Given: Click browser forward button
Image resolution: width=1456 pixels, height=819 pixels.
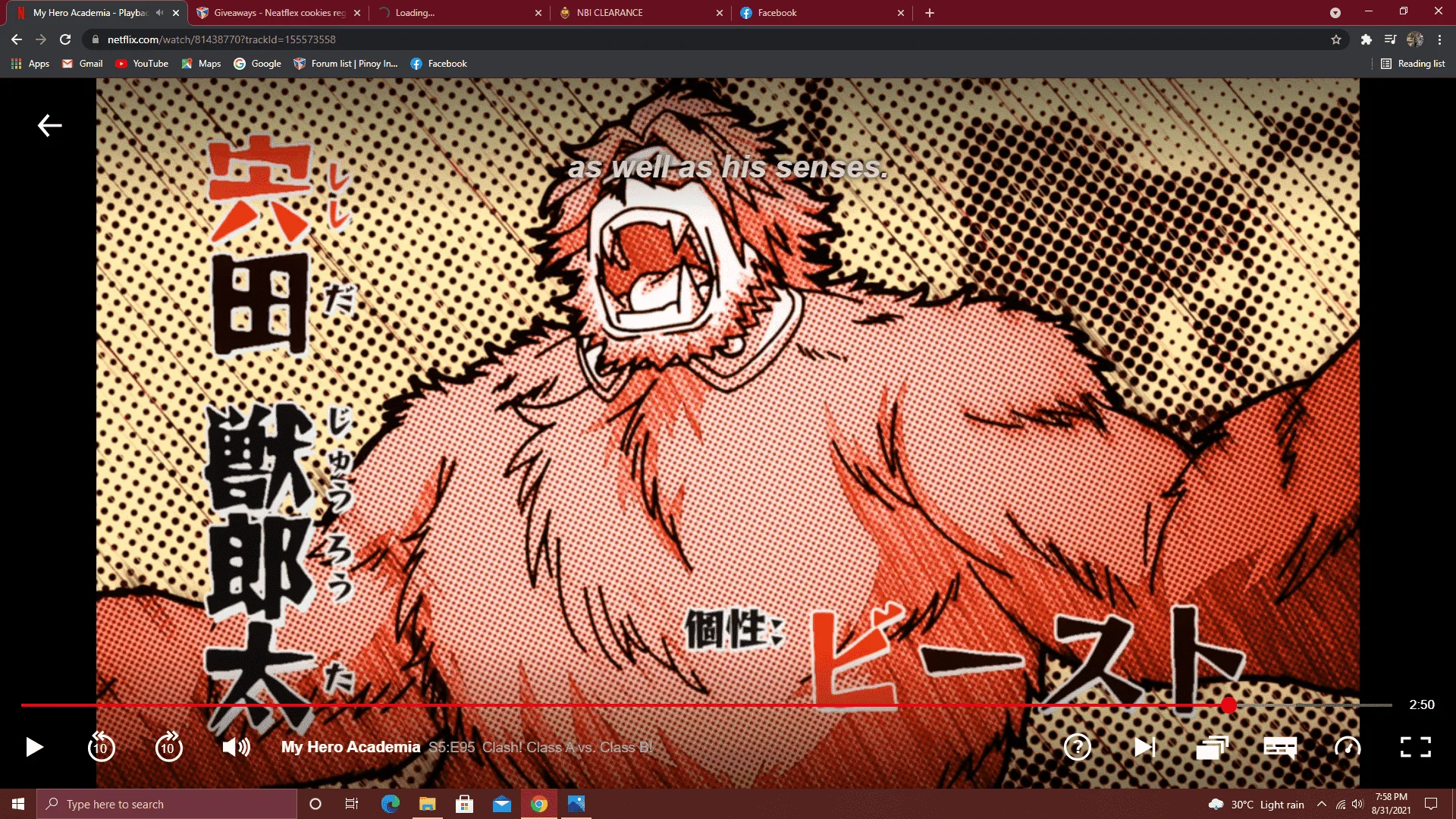Looking at the screenshot, I should [41, 39].
